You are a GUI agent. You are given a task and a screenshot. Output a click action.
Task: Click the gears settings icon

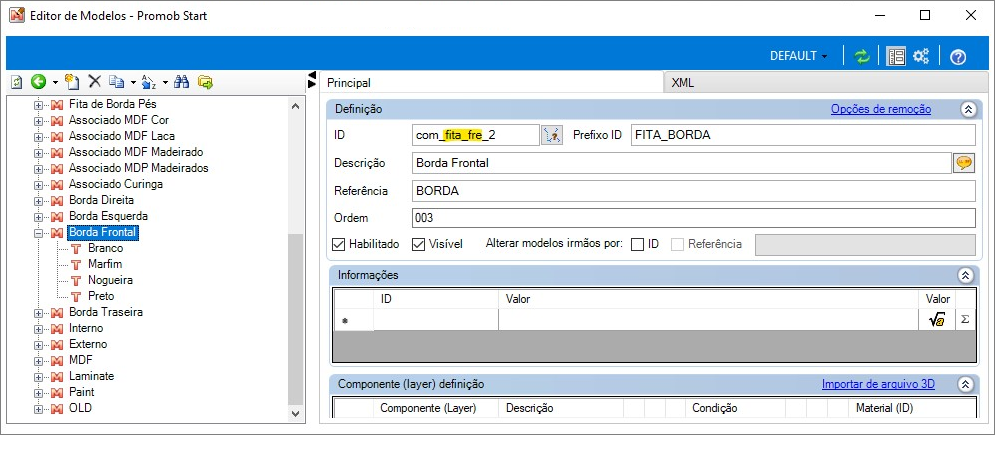(921, 56)
